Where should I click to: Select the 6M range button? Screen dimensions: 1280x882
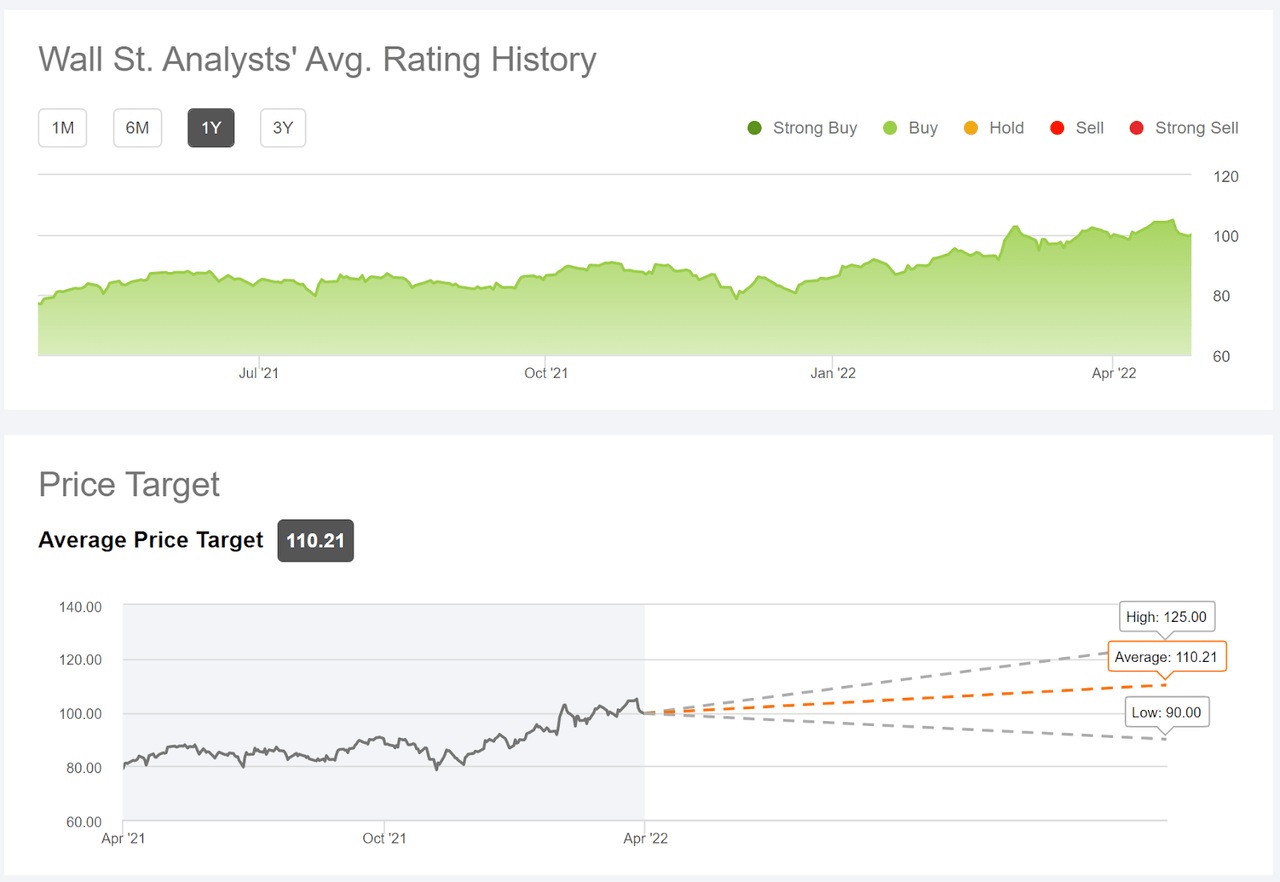pos(137,128)
